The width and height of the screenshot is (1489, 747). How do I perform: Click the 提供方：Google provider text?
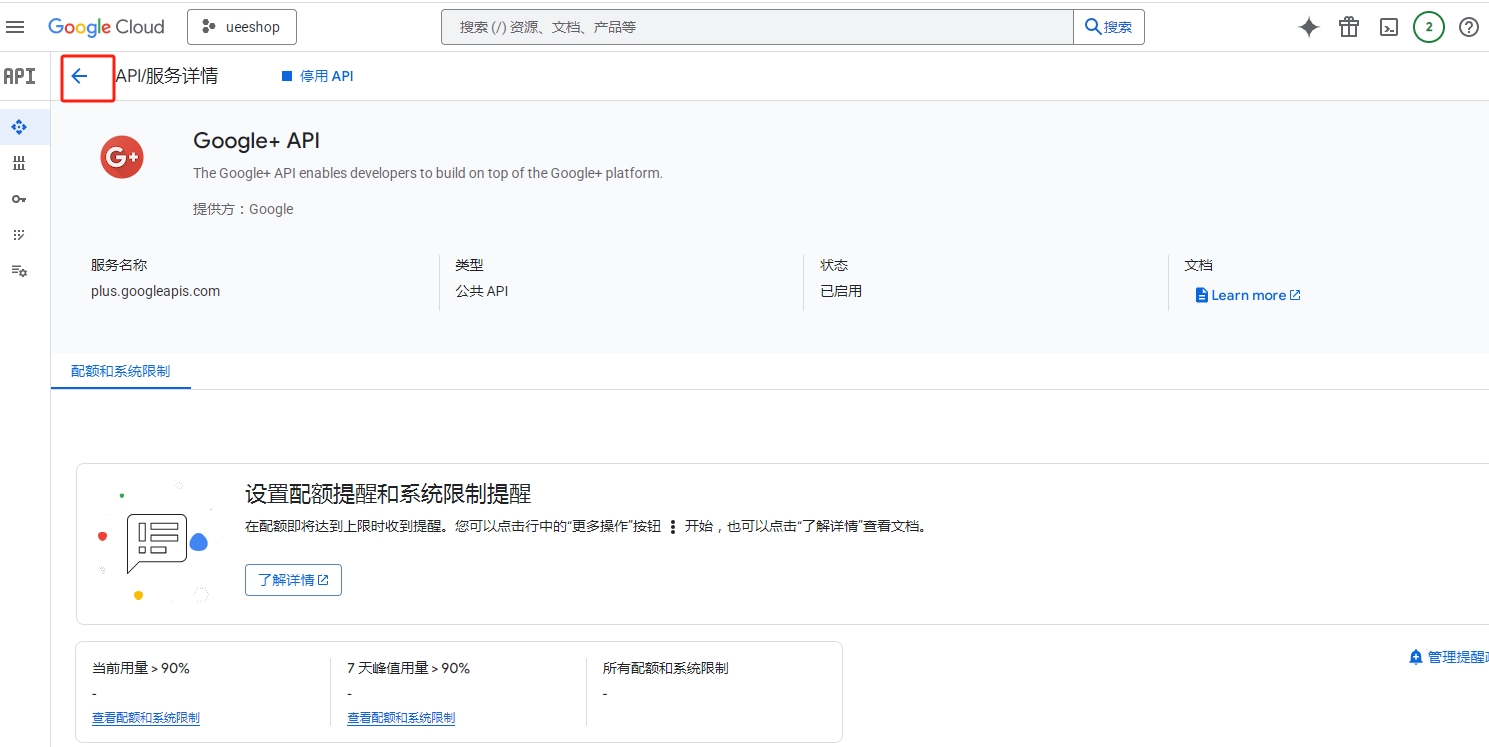pos(243,209)
